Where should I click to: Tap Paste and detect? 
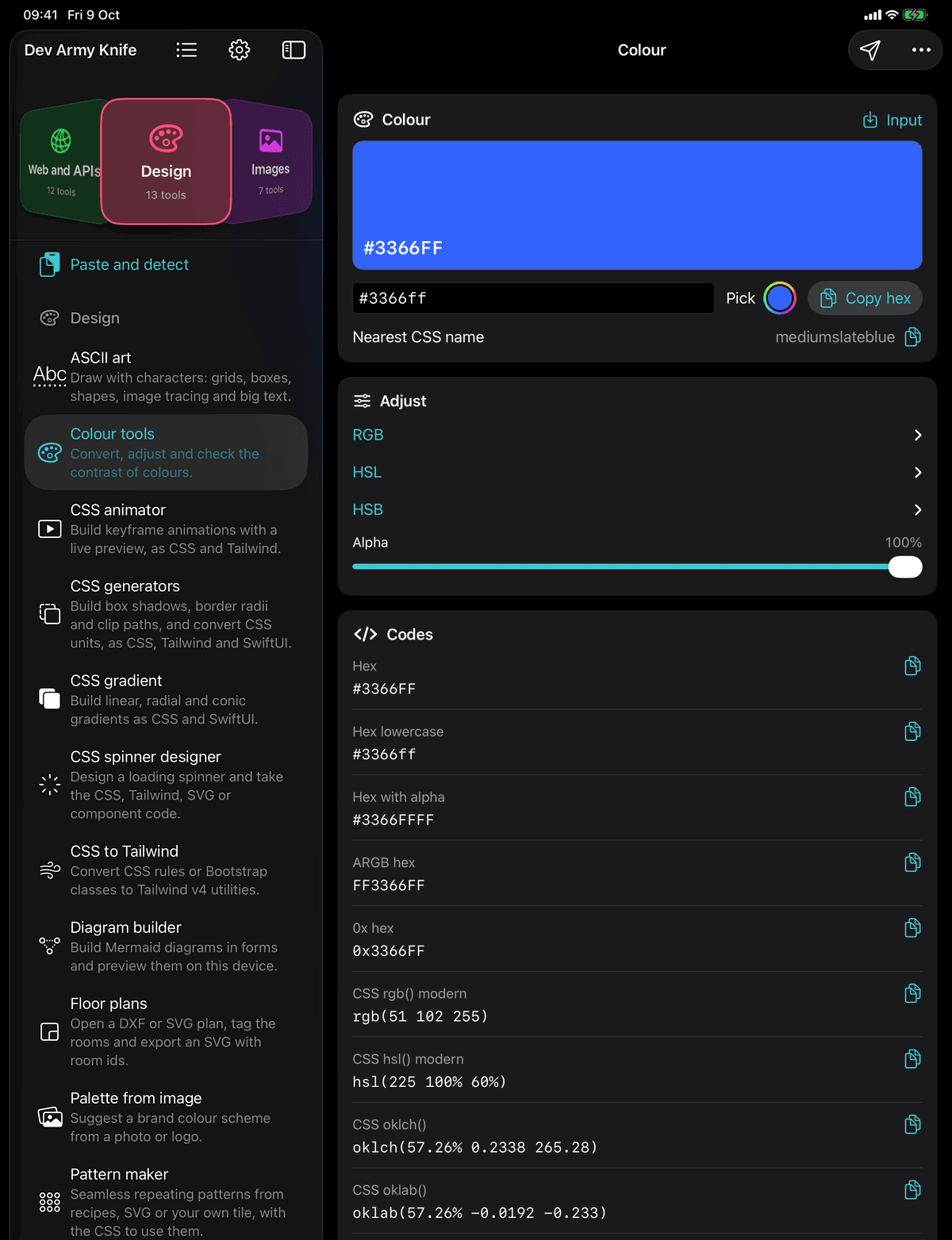point(115,264)
